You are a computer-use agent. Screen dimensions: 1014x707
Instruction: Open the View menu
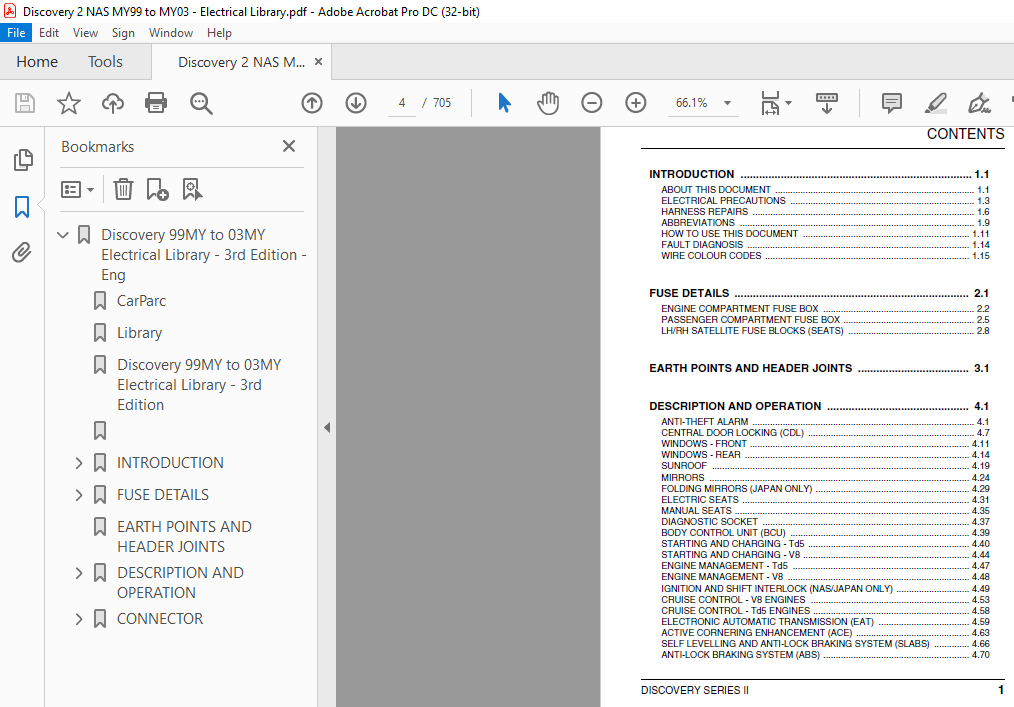click(x=85, y=33)
